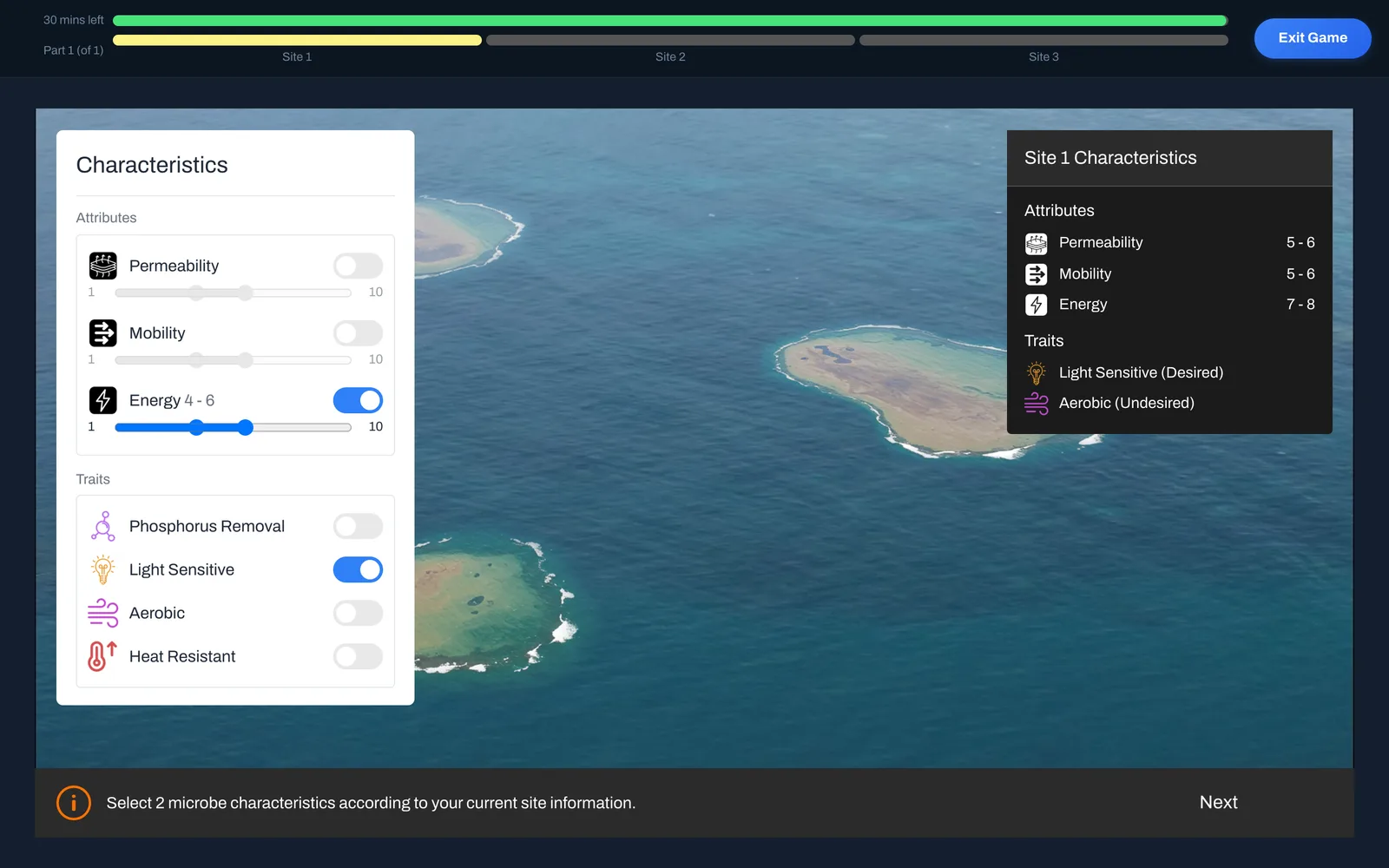Click the 'Aerobic (Undesired)' label
The height and width of the screenshot is (868, 1389).
pyautogui.click(x=1127, y=403)
